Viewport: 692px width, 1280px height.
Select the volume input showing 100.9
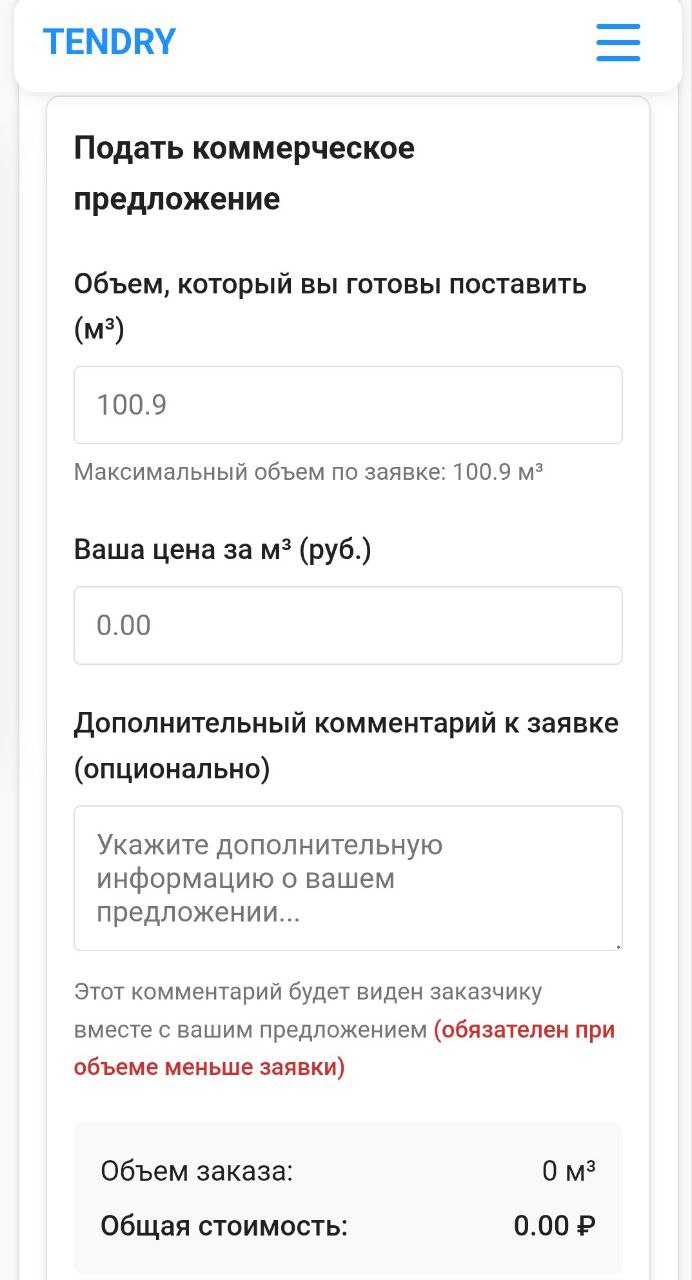[x=347, y=404]
